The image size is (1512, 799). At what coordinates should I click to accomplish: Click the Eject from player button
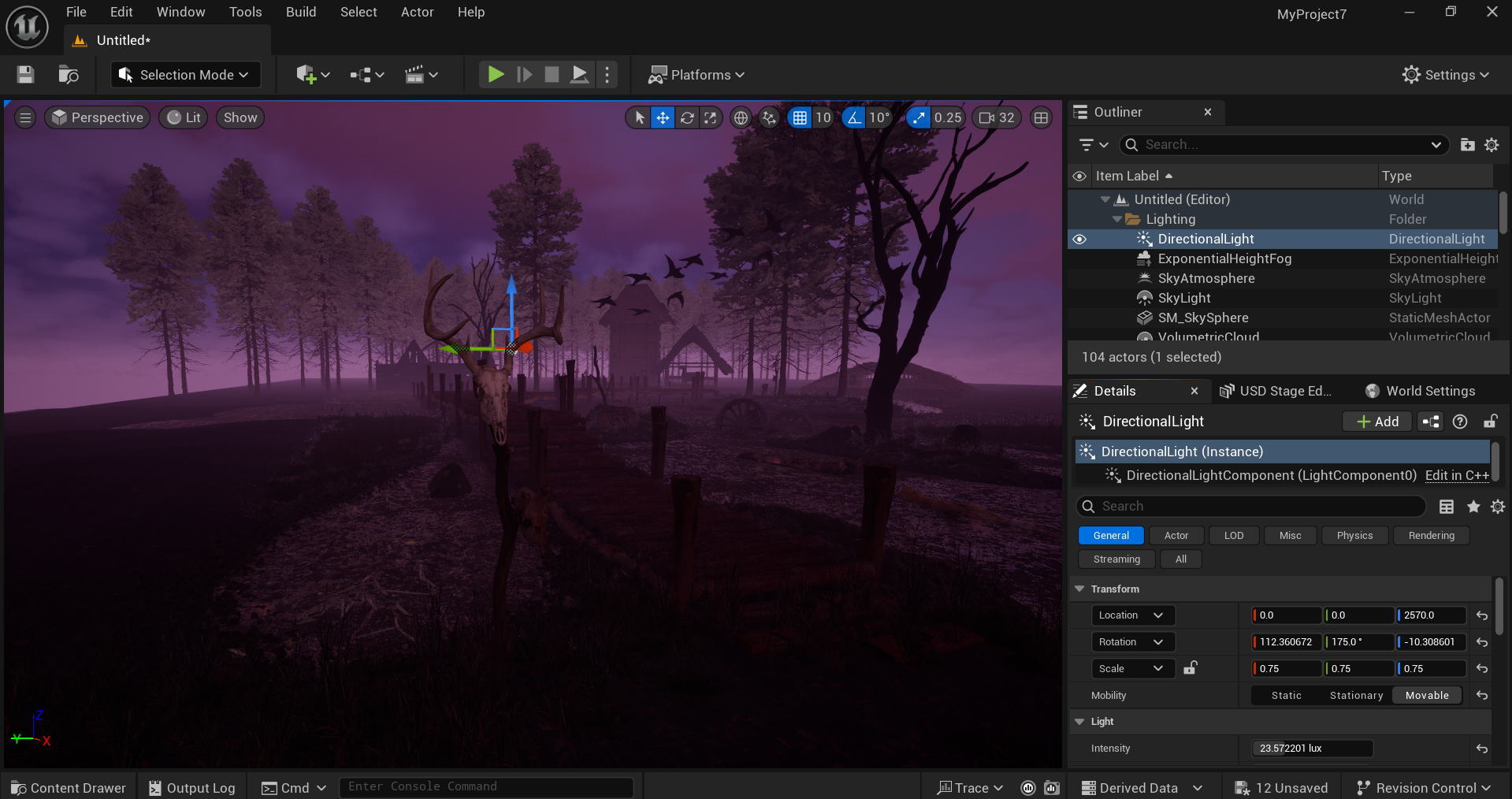(x=579, y=75)
